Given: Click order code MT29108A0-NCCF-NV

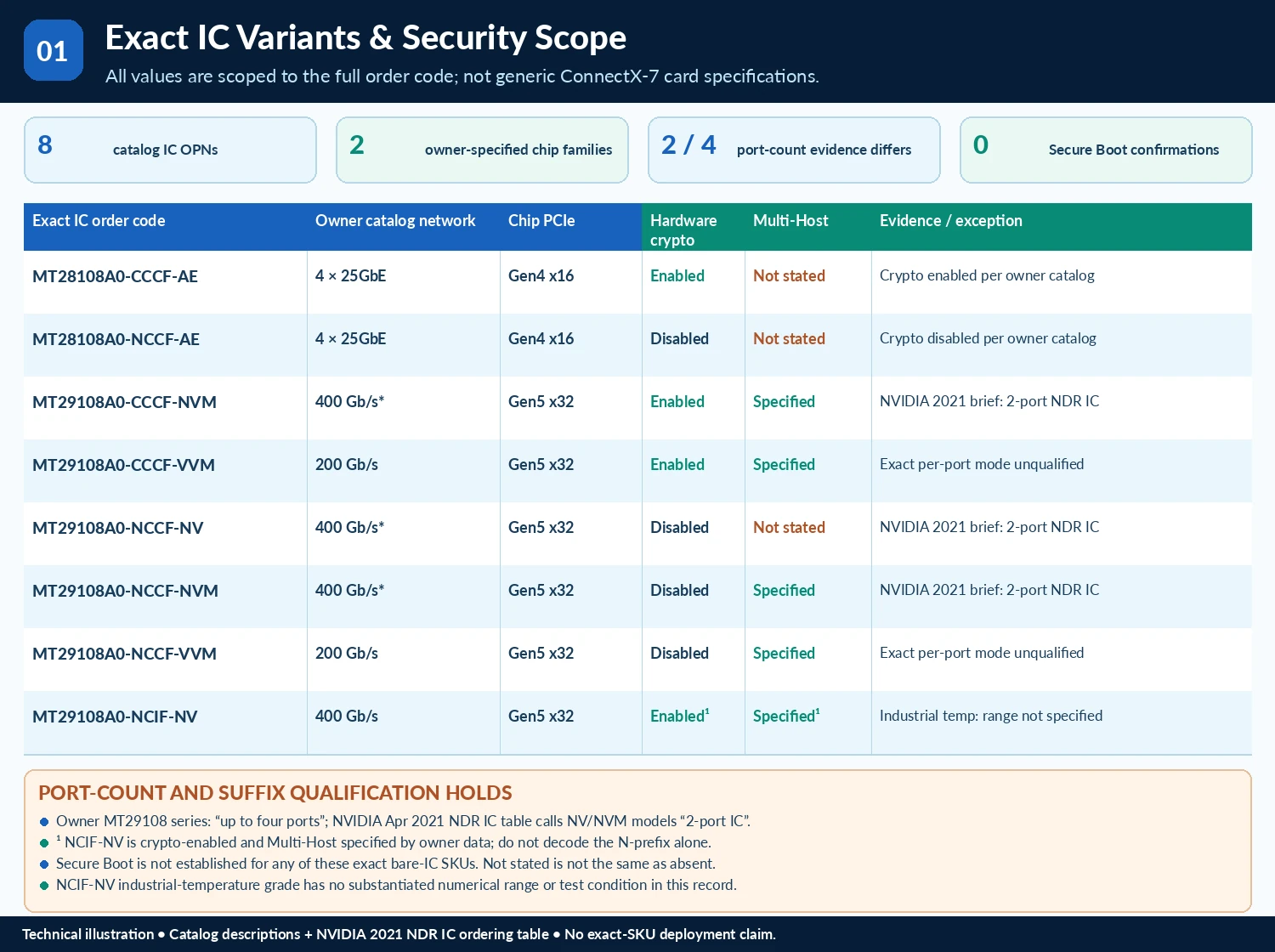Looking at the screenshot, I should click(x=118, y=528).
